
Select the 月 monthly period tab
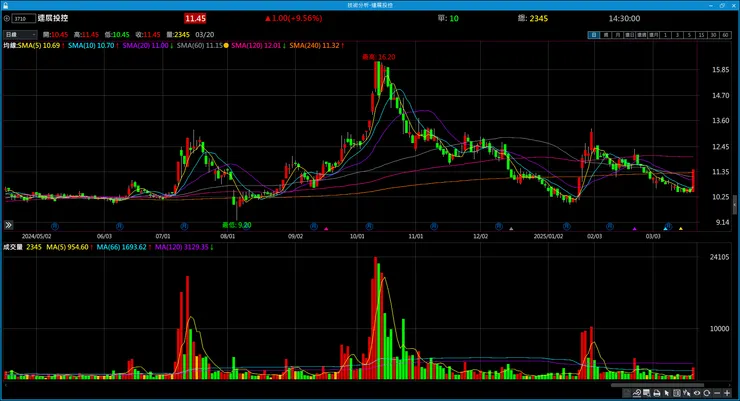click(x=617, y=35)
